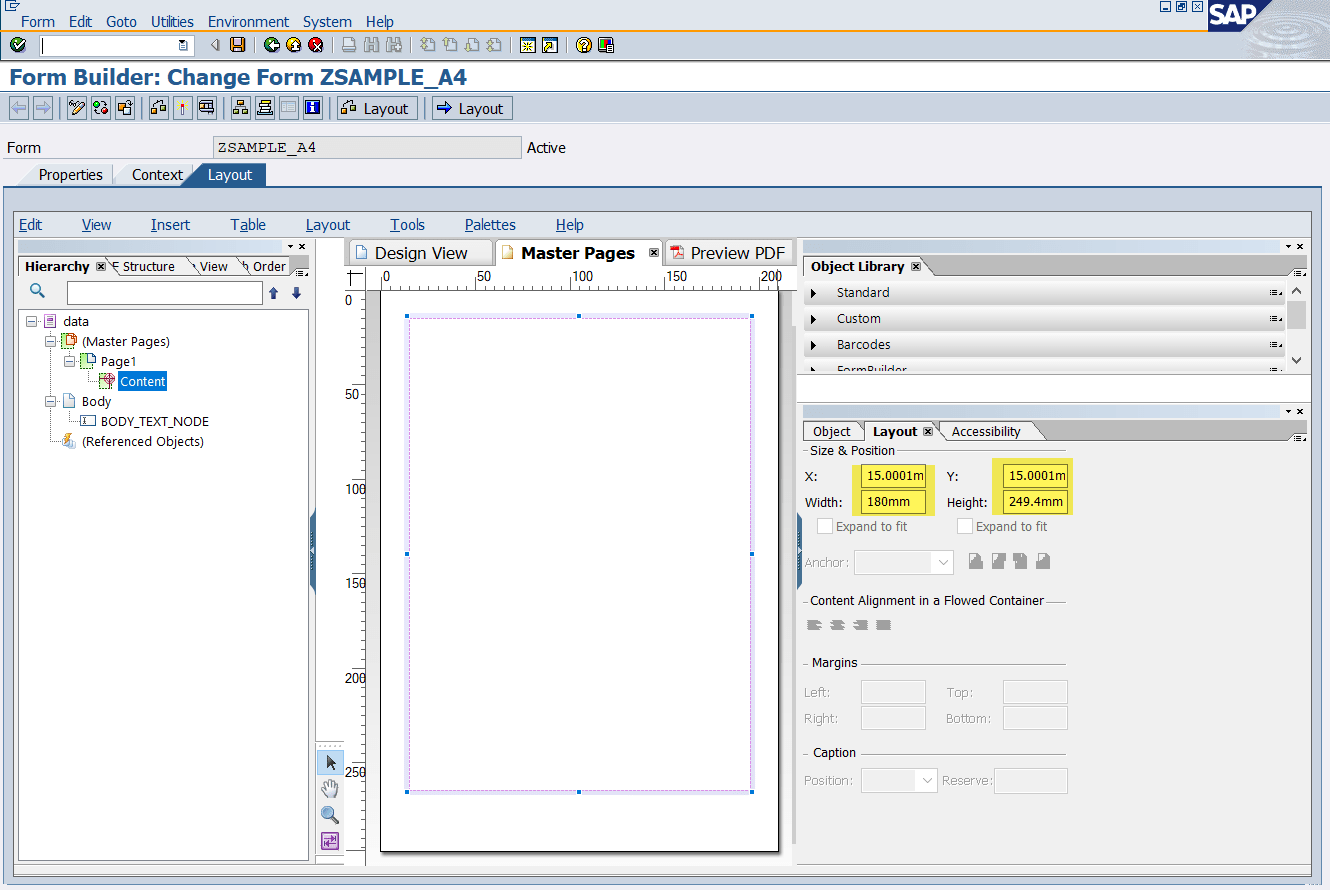Click the X position input field

point(893,475)
